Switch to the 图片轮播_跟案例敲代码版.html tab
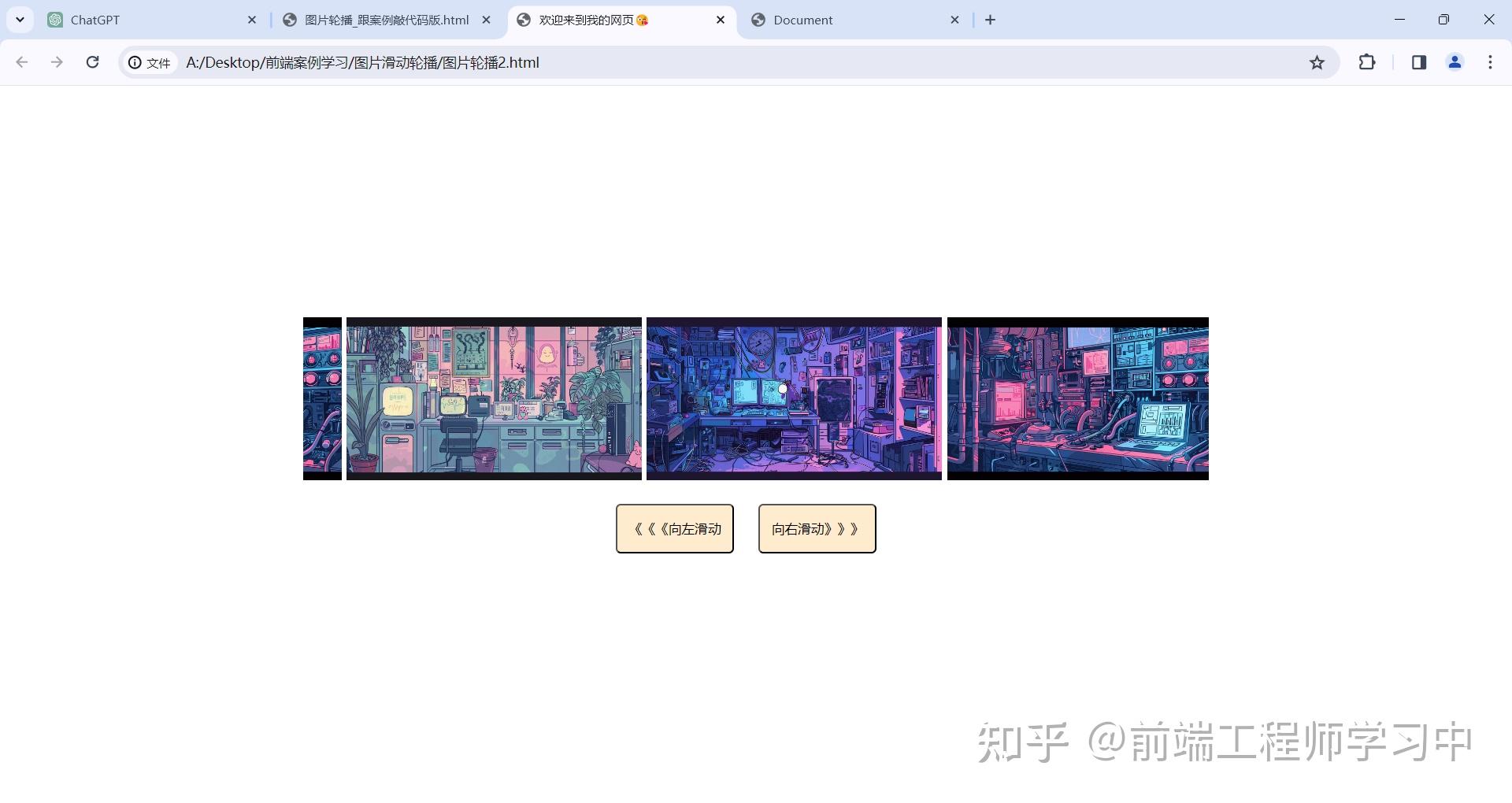The width and height of the screenshot is (1512, 803). (386, 20)
